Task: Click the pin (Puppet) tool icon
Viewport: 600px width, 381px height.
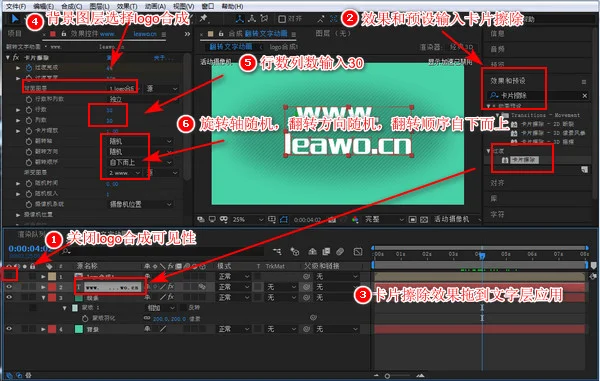Action: click(x=203, y=18)
